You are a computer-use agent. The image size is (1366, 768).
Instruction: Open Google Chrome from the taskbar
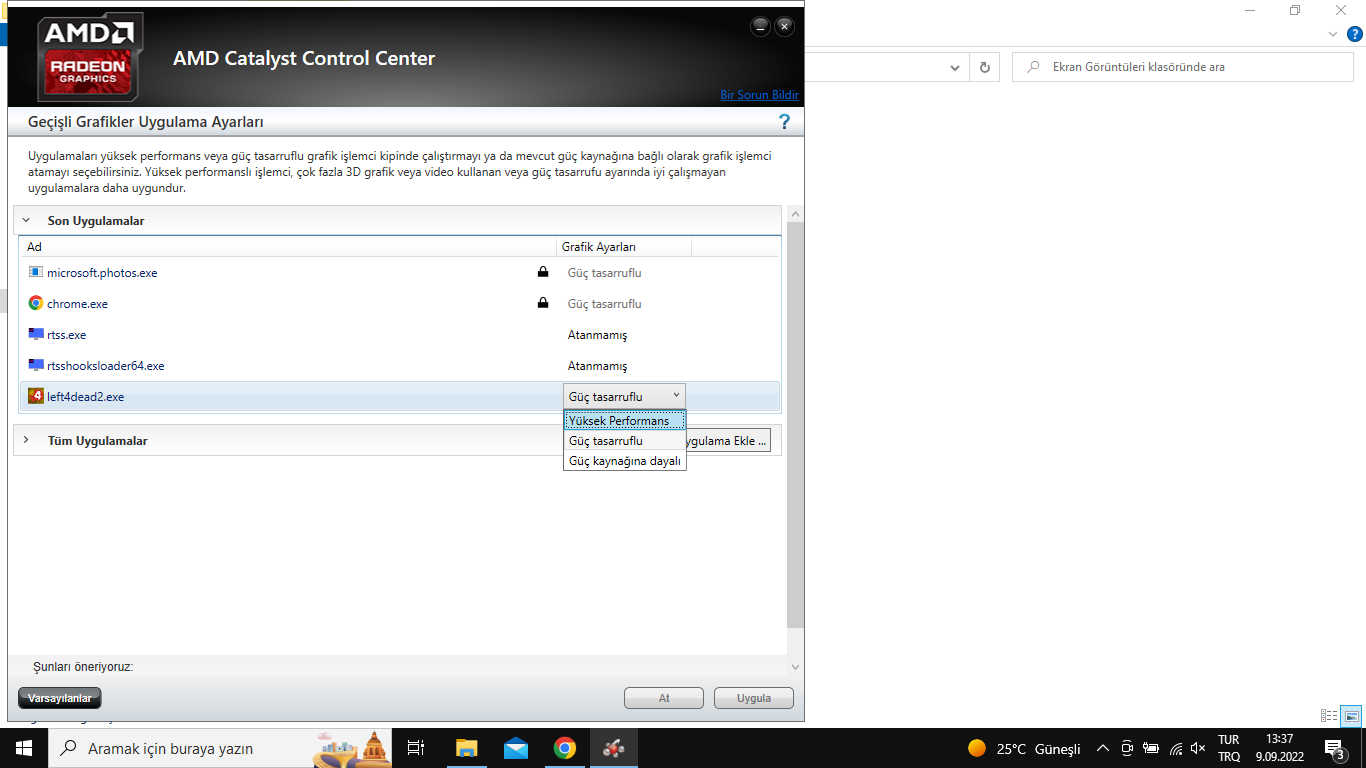pyautogui.click(x=565, y=748)
